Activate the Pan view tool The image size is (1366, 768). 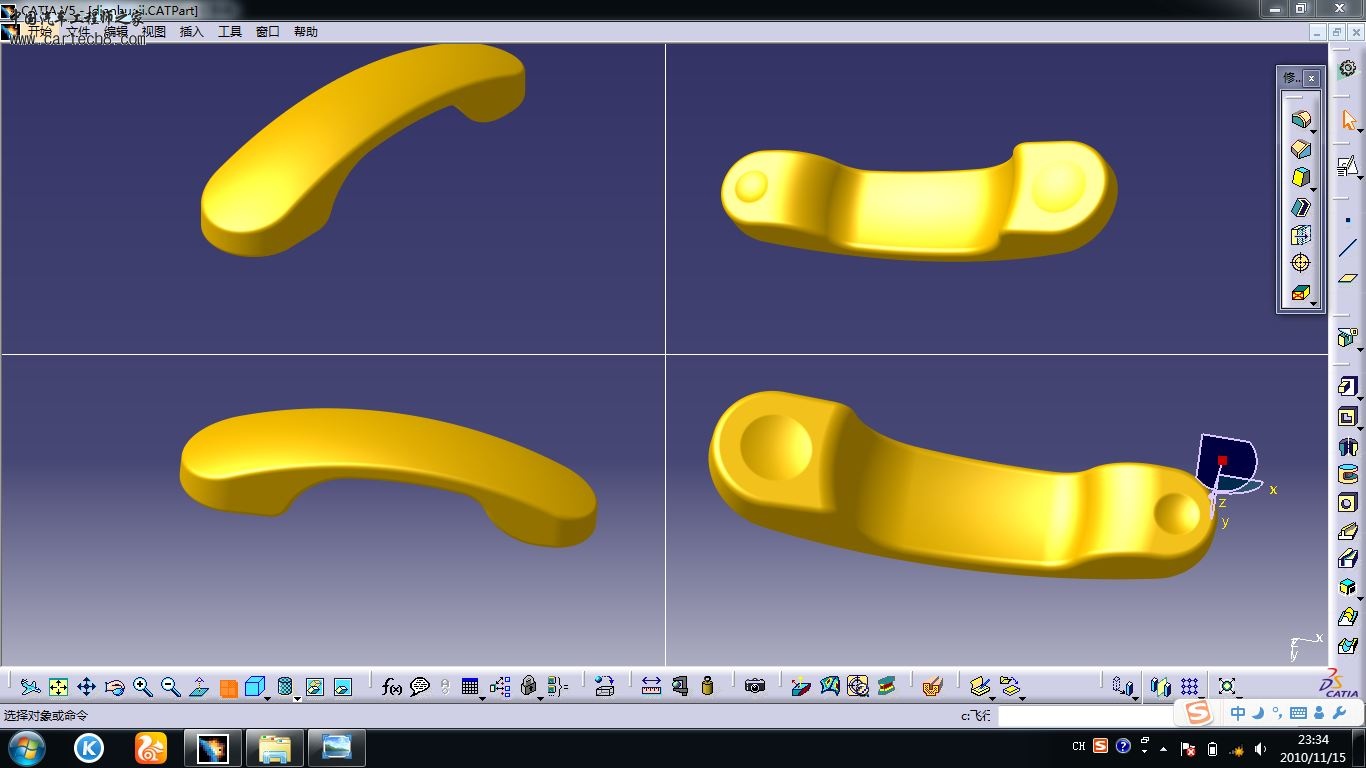pos(86,687)
